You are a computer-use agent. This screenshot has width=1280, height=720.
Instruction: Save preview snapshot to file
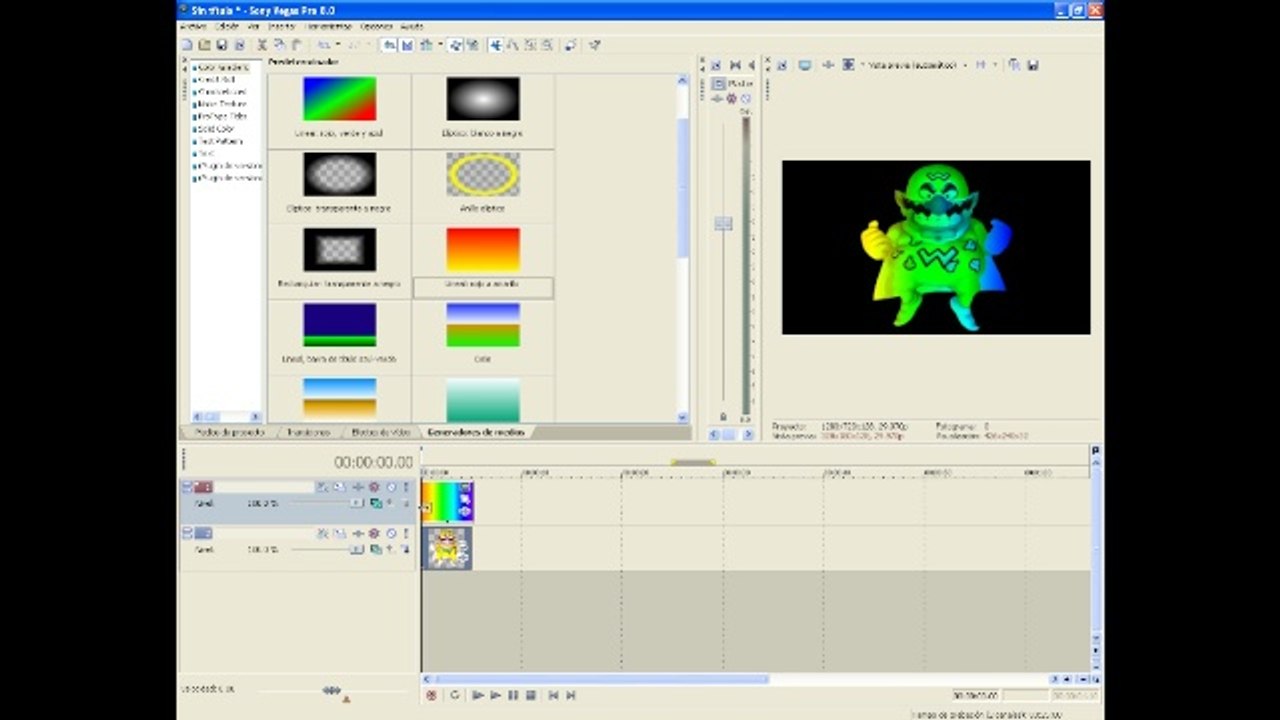point(1032,65)
